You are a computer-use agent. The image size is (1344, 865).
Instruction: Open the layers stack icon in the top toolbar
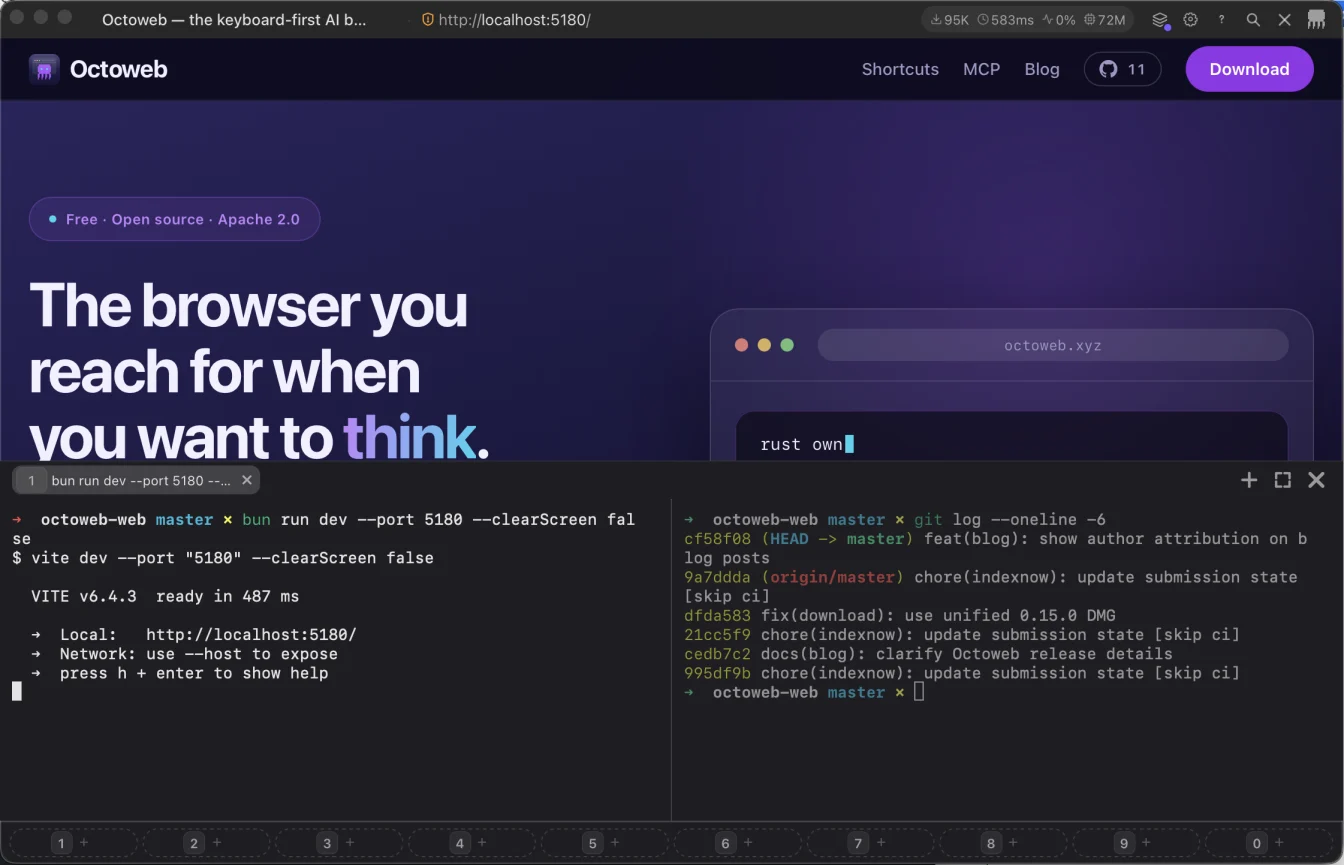(1160, 19)
